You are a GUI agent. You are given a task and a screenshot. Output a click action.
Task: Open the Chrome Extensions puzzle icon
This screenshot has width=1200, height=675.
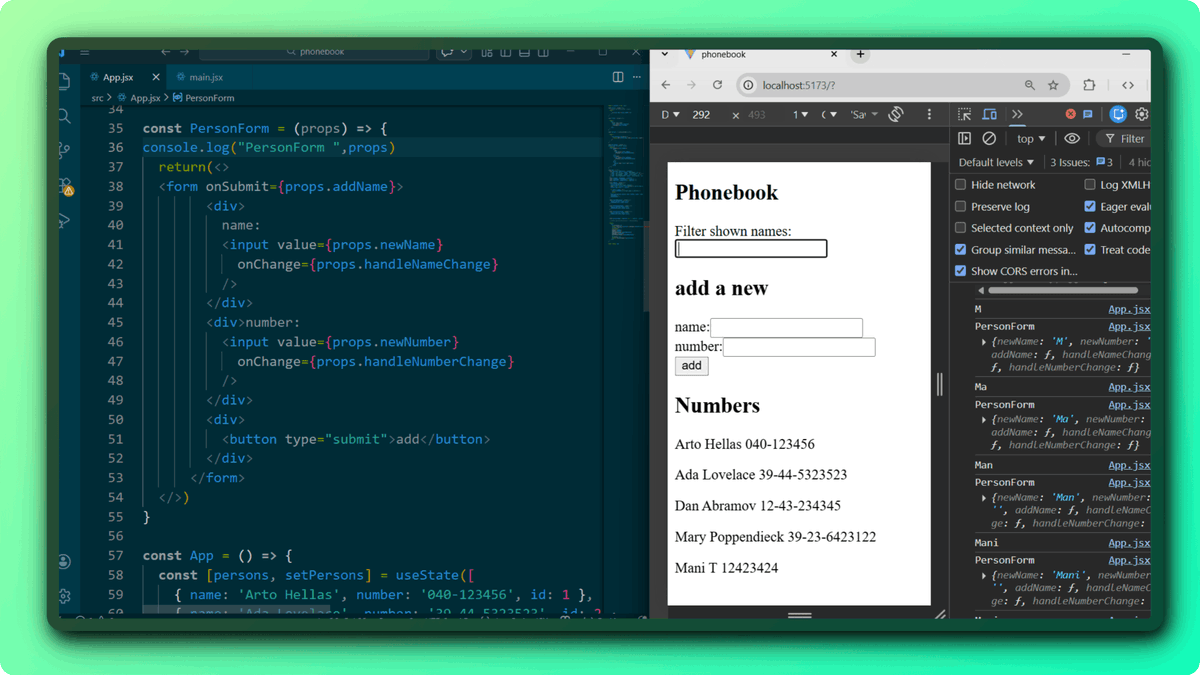point(1089,85)
